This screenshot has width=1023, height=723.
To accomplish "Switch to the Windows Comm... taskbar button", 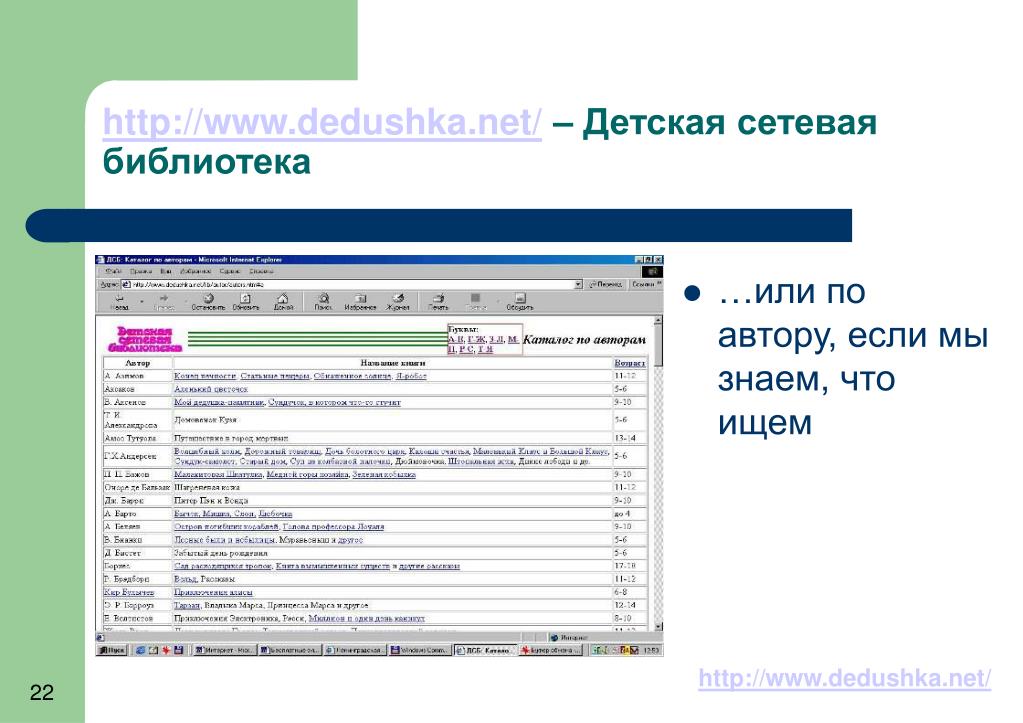I will pyautogui.click(x=420, y=650).
